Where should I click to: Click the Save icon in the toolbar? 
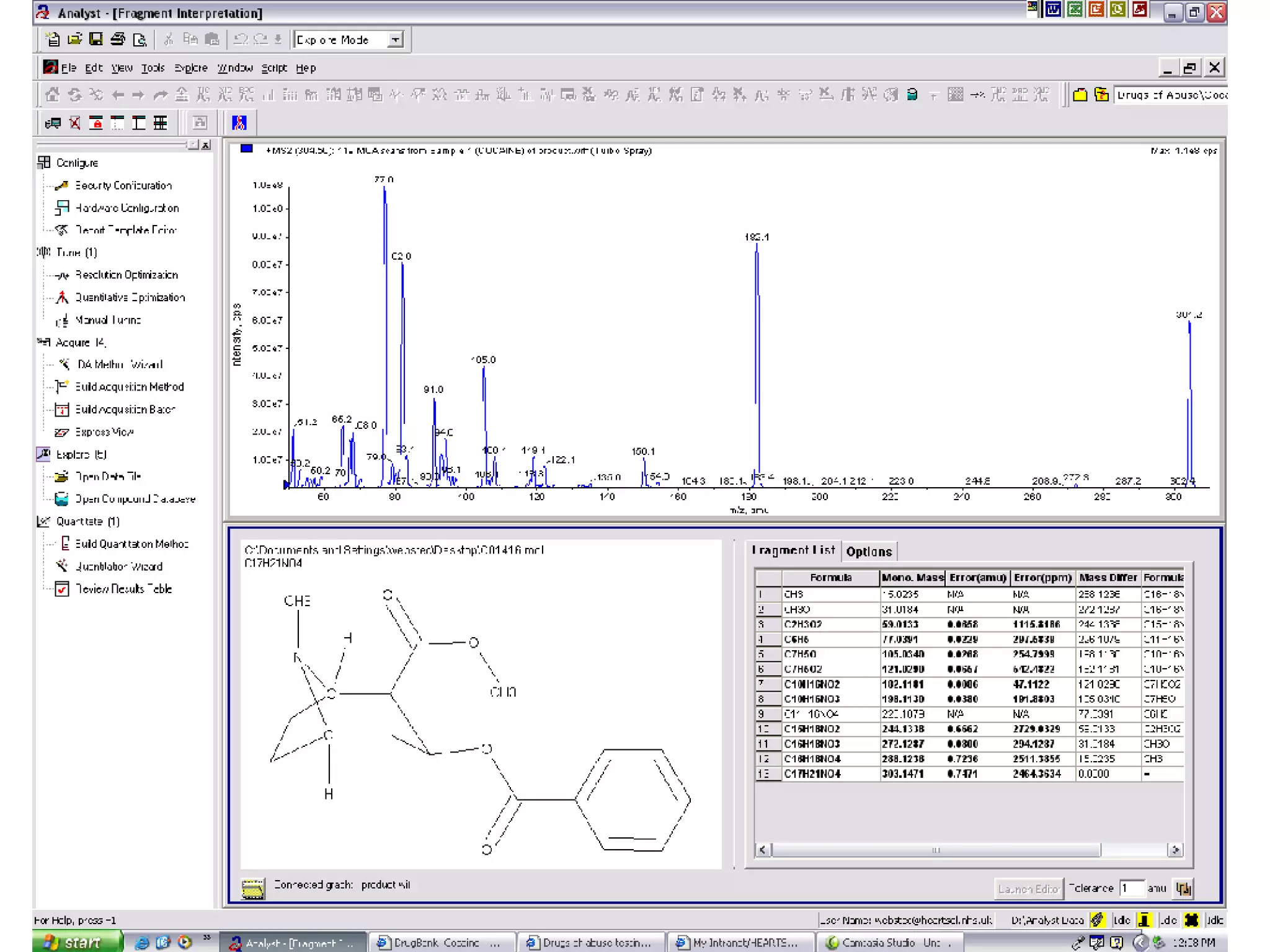pyautogui.click(x=96, y=40)
